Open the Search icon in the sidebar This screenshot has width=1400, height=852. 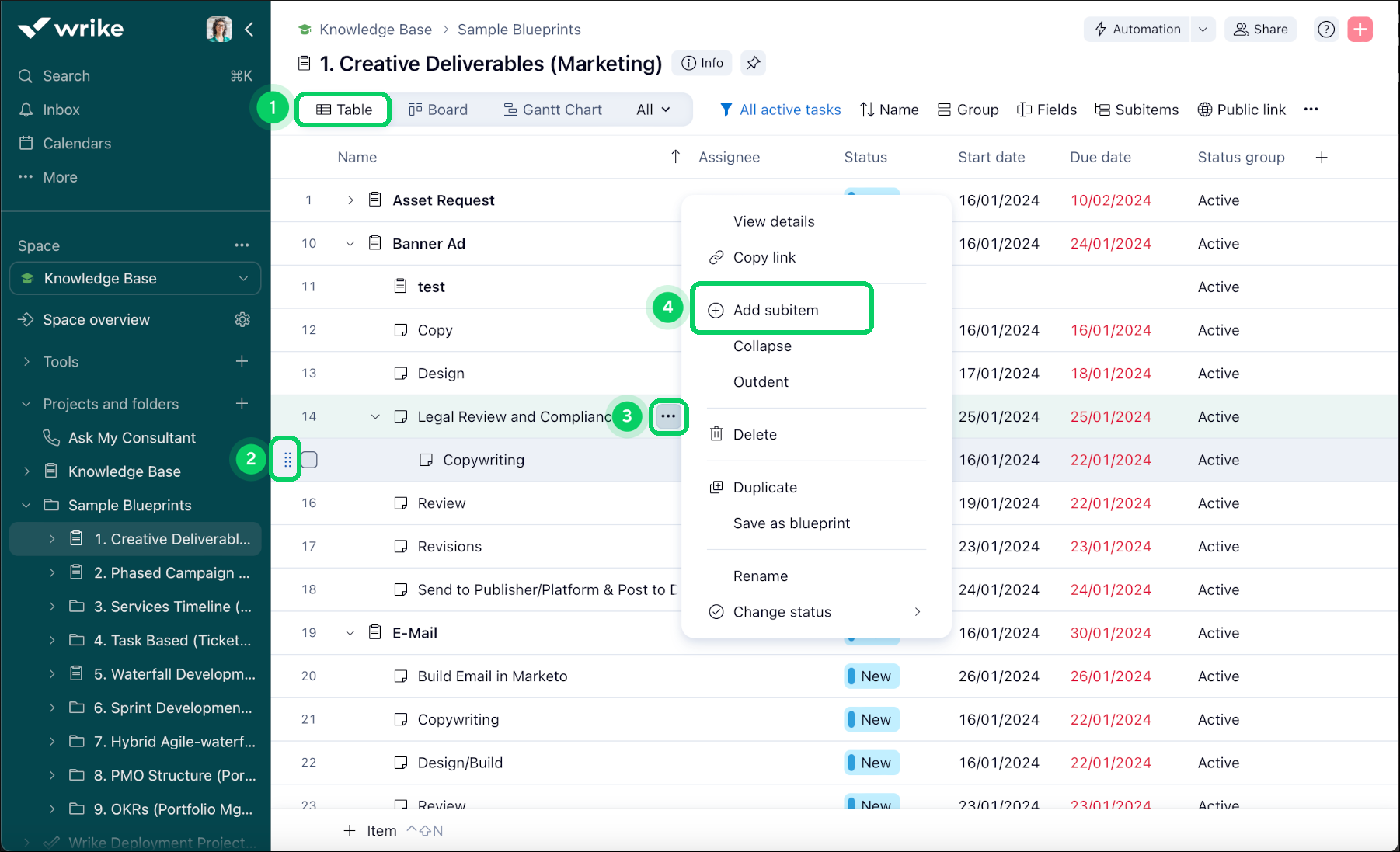click(26, 75)
